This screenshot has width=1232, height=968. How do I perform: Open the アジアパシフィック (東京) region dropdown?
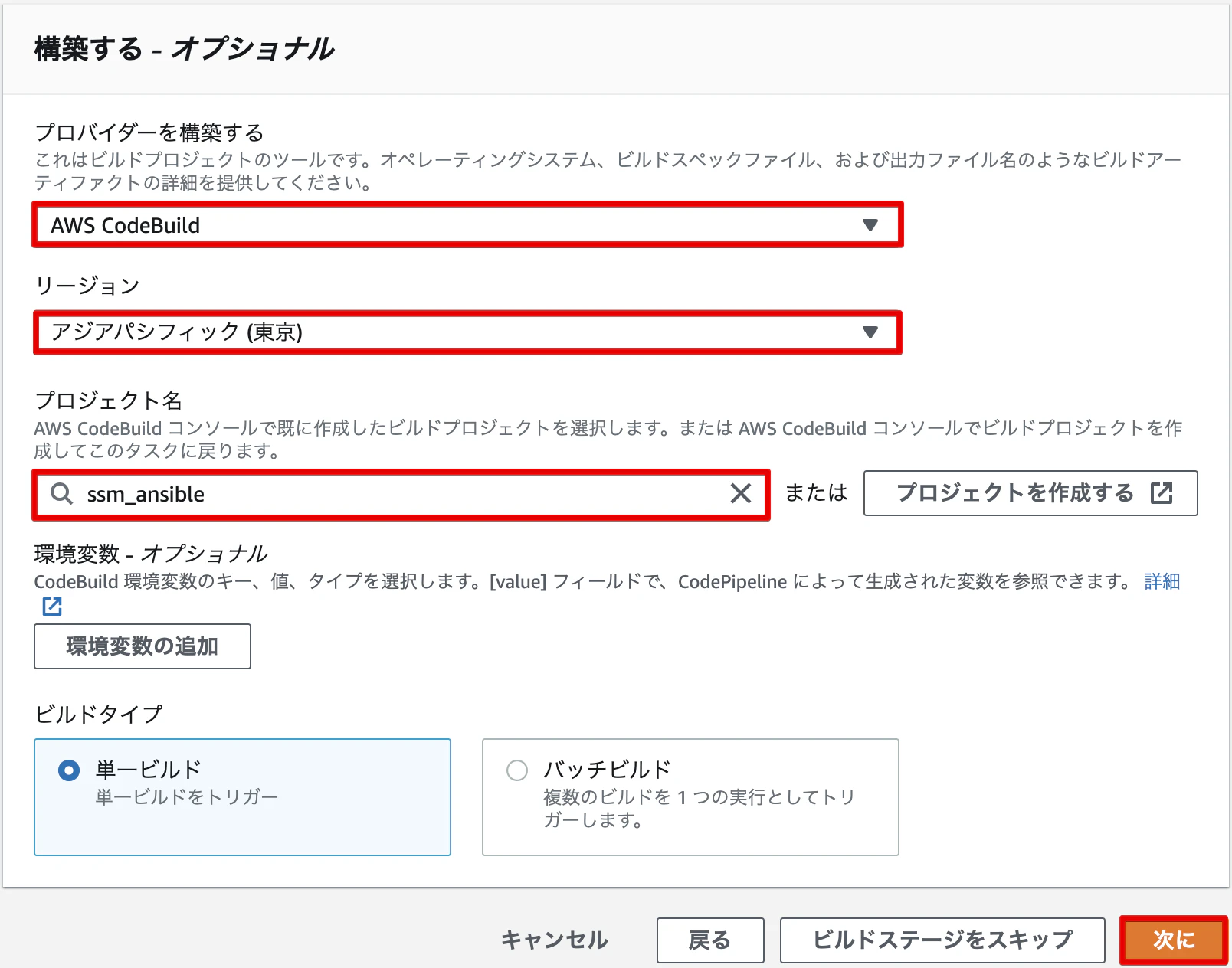pos(467,332)
